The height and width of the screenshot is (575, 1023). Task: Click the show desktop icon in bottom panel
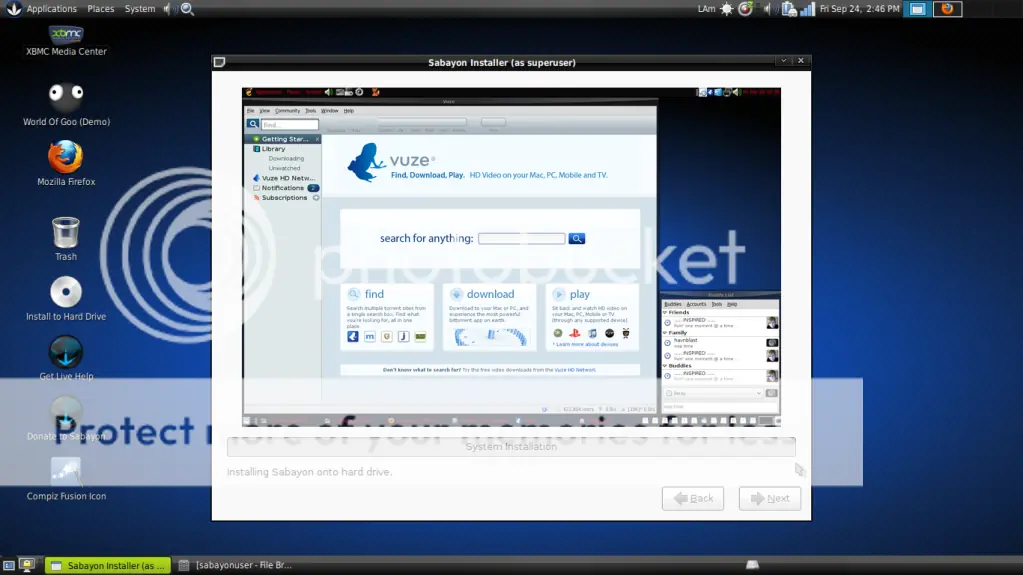point(8,565)
